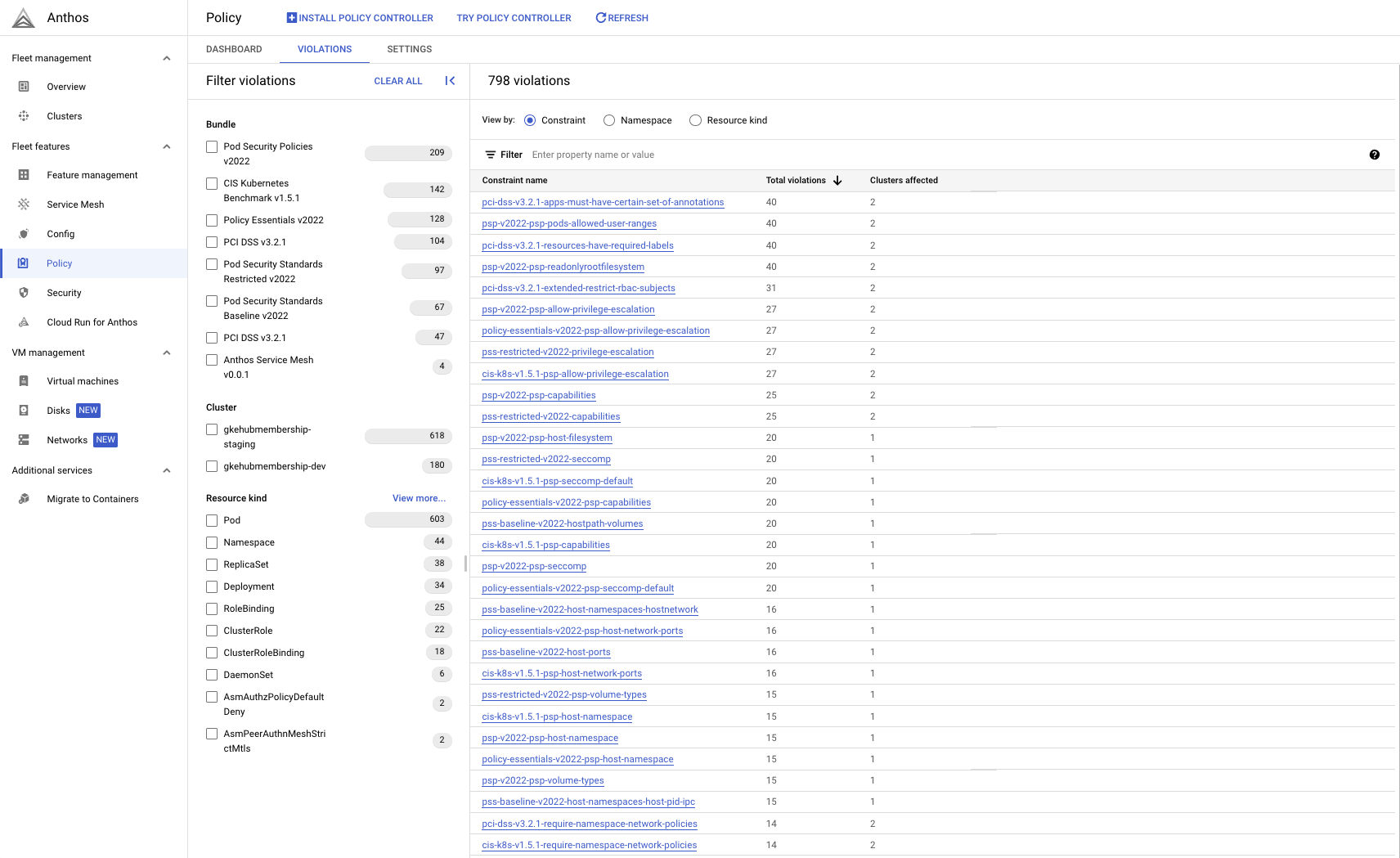This screenshot has width=1400, height=858.
Task: Open the help question mark icon
Action: pos(1374,155)
